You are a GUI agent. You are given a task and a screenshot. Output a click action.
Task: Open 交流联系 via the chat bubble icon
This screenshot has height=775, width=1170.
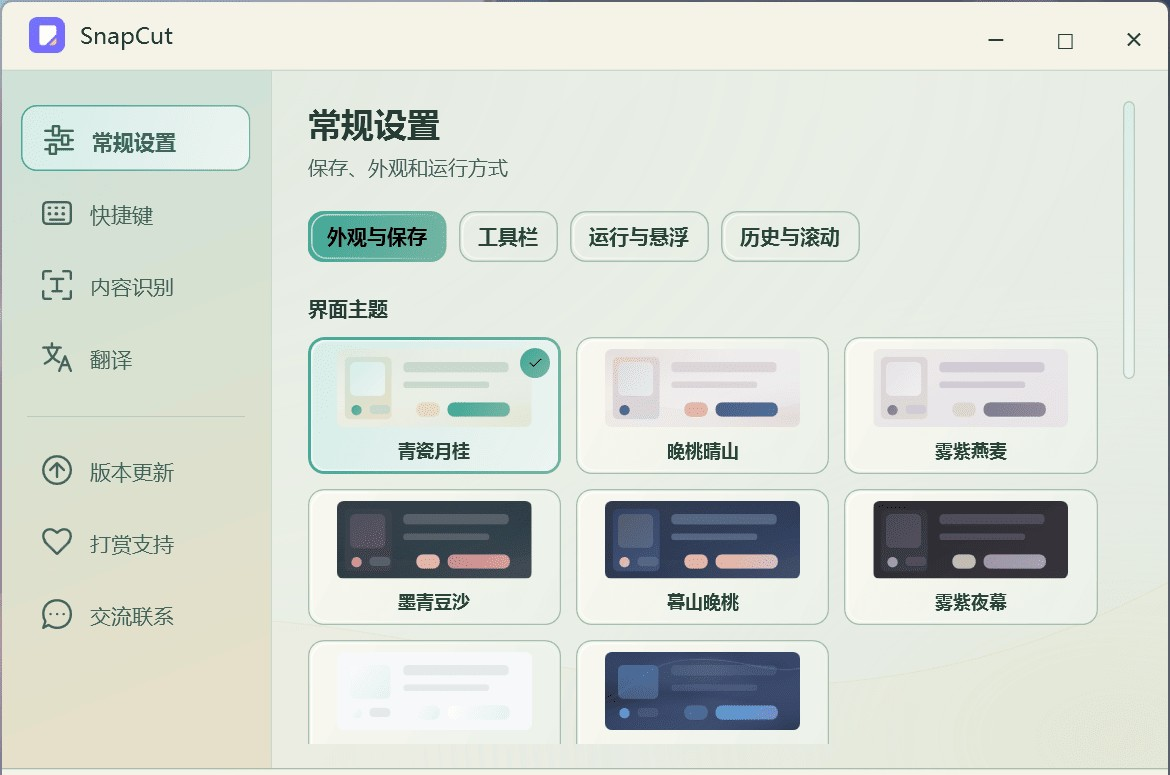point(57,615)
